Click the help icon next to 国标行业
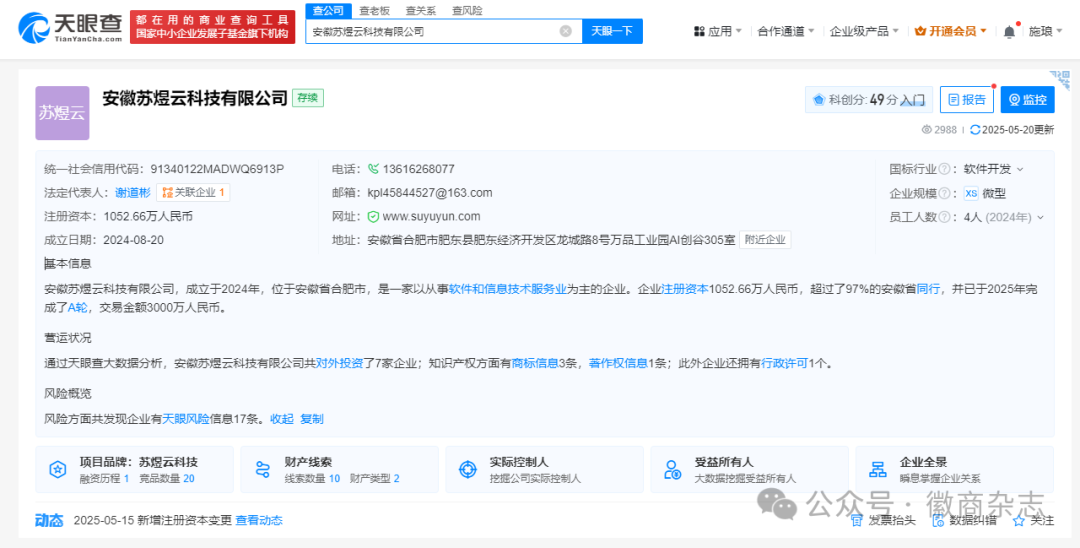Viewport: 1080px width, 548px height. coord(944,169)
